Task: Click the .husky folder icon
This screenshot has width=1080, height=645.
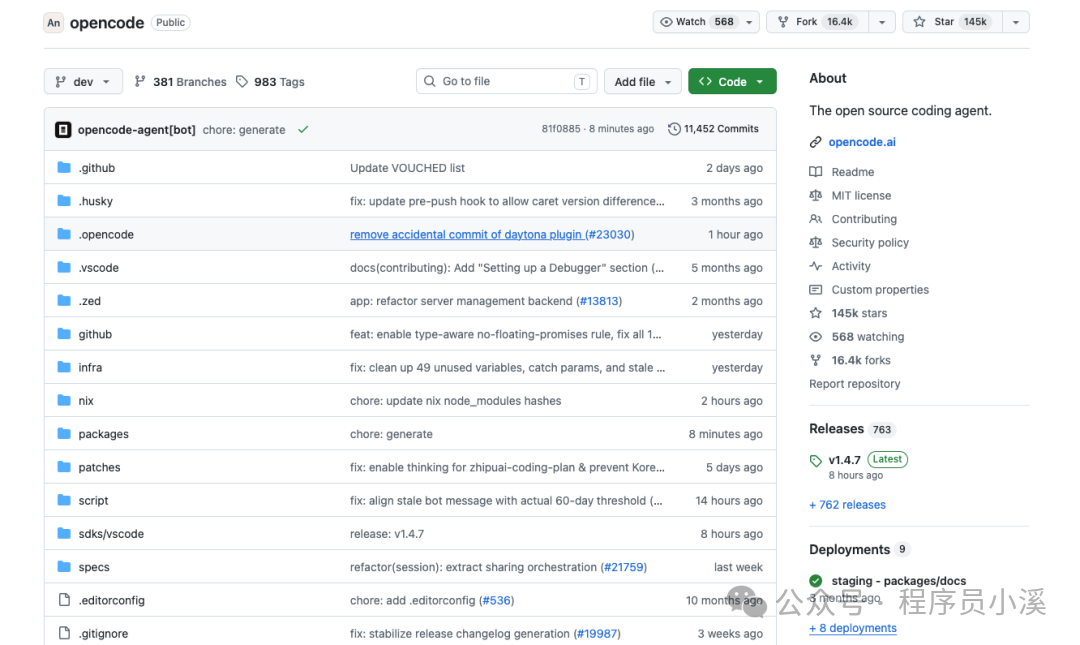Action: 64,201
